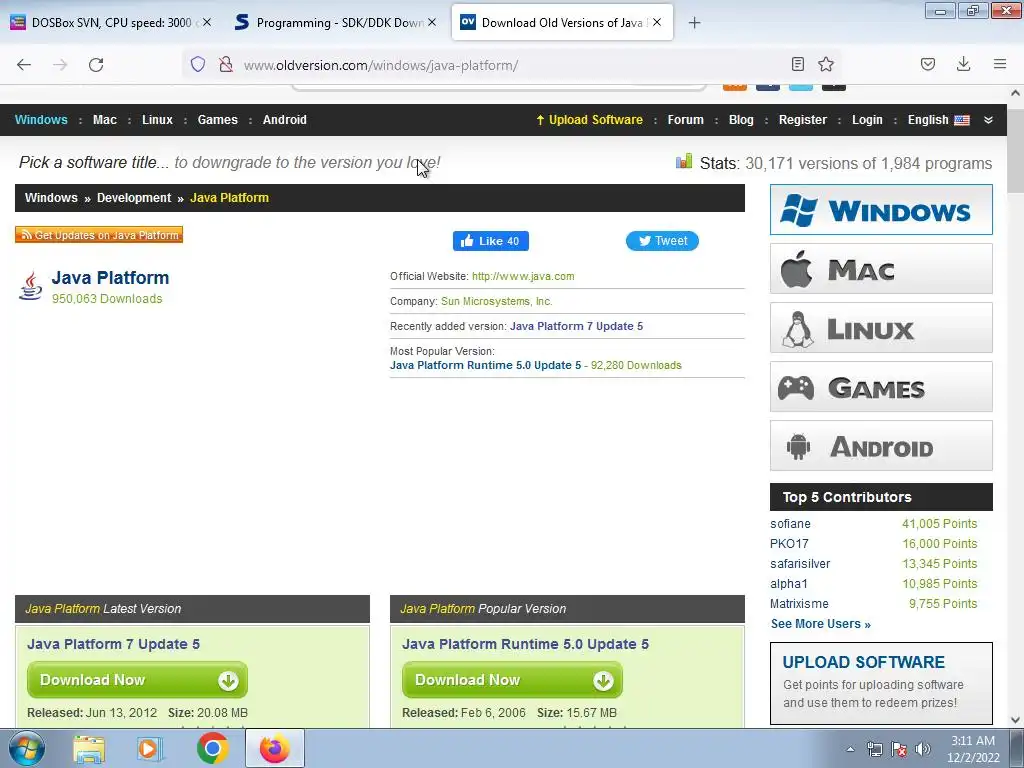Open contributor safarisilver profile

[x=800, y=564]
